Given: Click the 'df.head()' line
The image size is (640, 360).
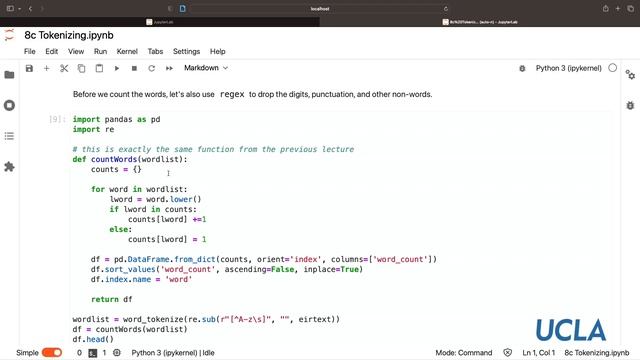Looking at the screenshot, I should tap(93, 339).
